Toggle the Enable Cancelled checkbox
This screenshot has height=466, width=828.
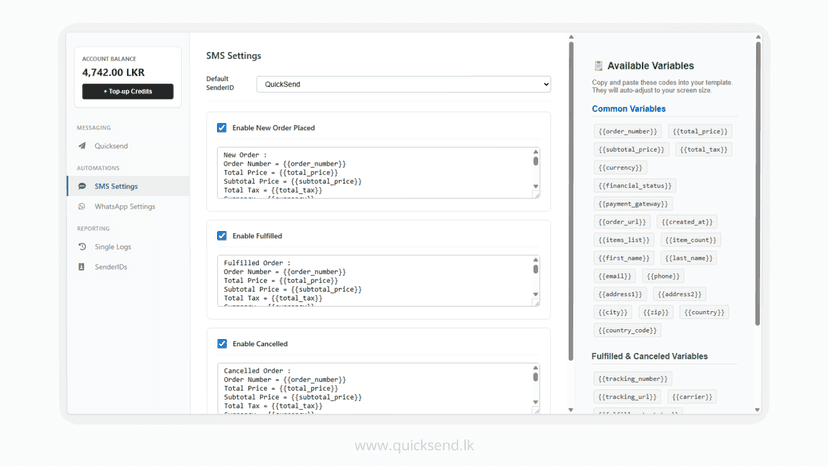(222, 343)
